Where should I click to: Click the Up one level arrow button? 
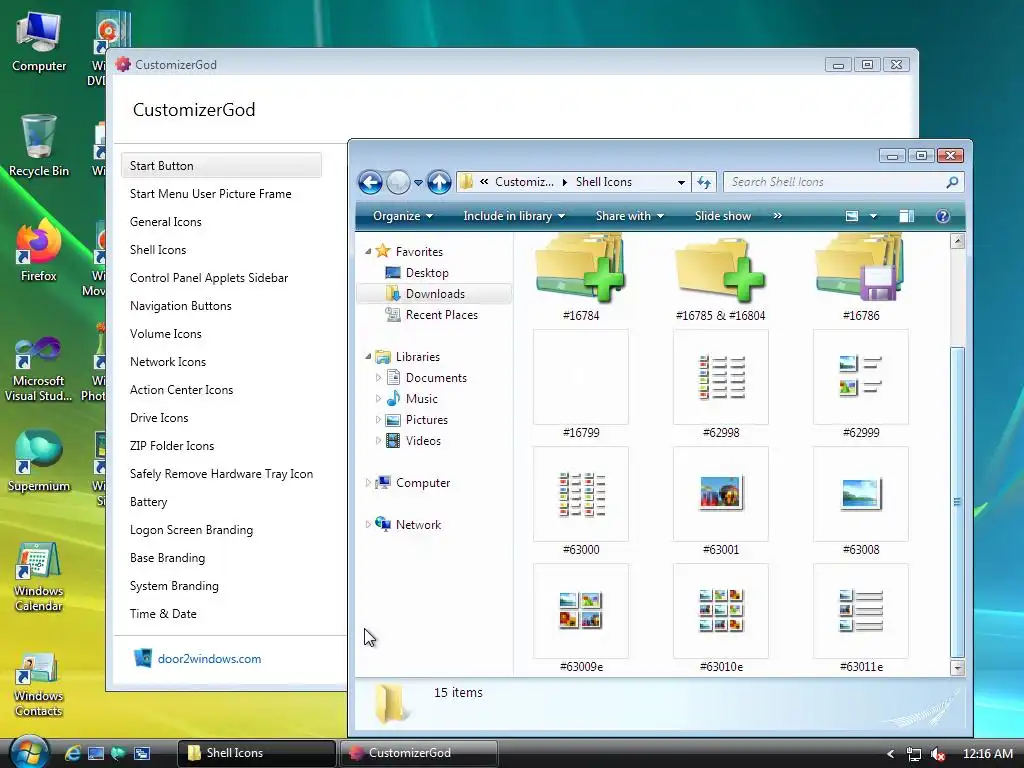point(440,182)
